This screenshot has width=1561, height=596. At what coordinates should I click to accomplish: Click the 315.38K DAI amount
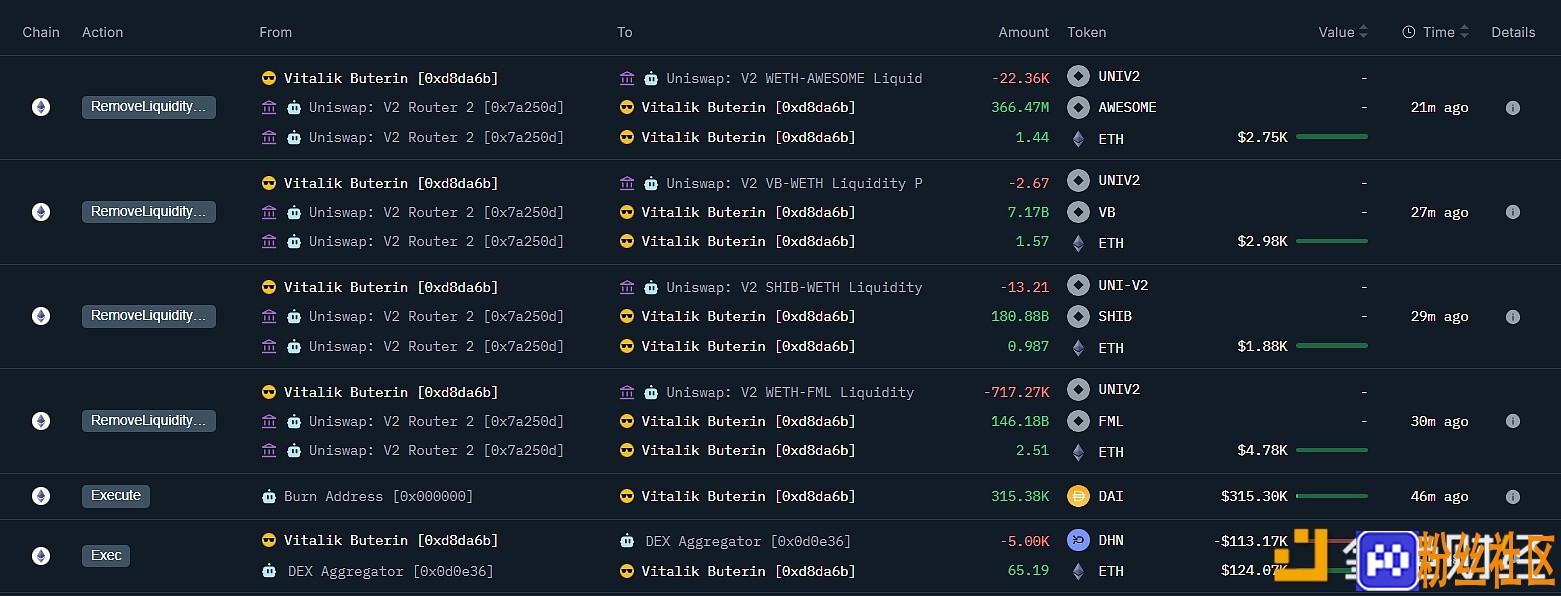click(1020, 496)
